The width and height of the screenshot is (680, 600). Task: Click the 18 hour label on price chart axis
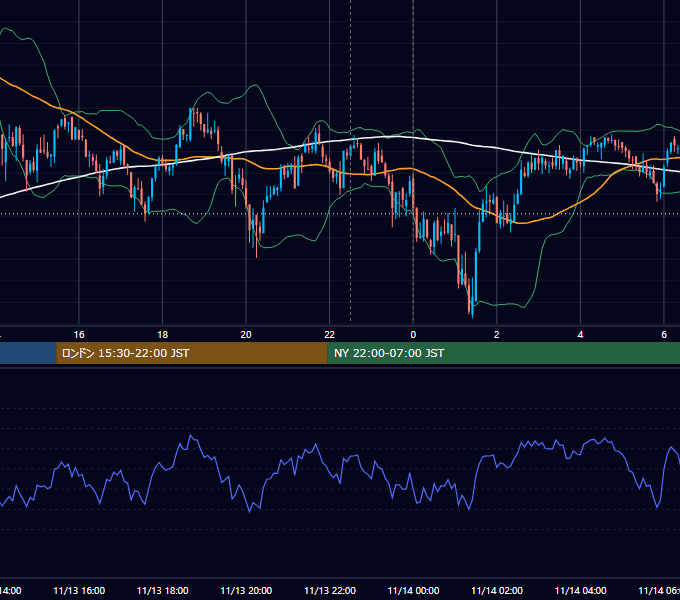coord(163,335)
